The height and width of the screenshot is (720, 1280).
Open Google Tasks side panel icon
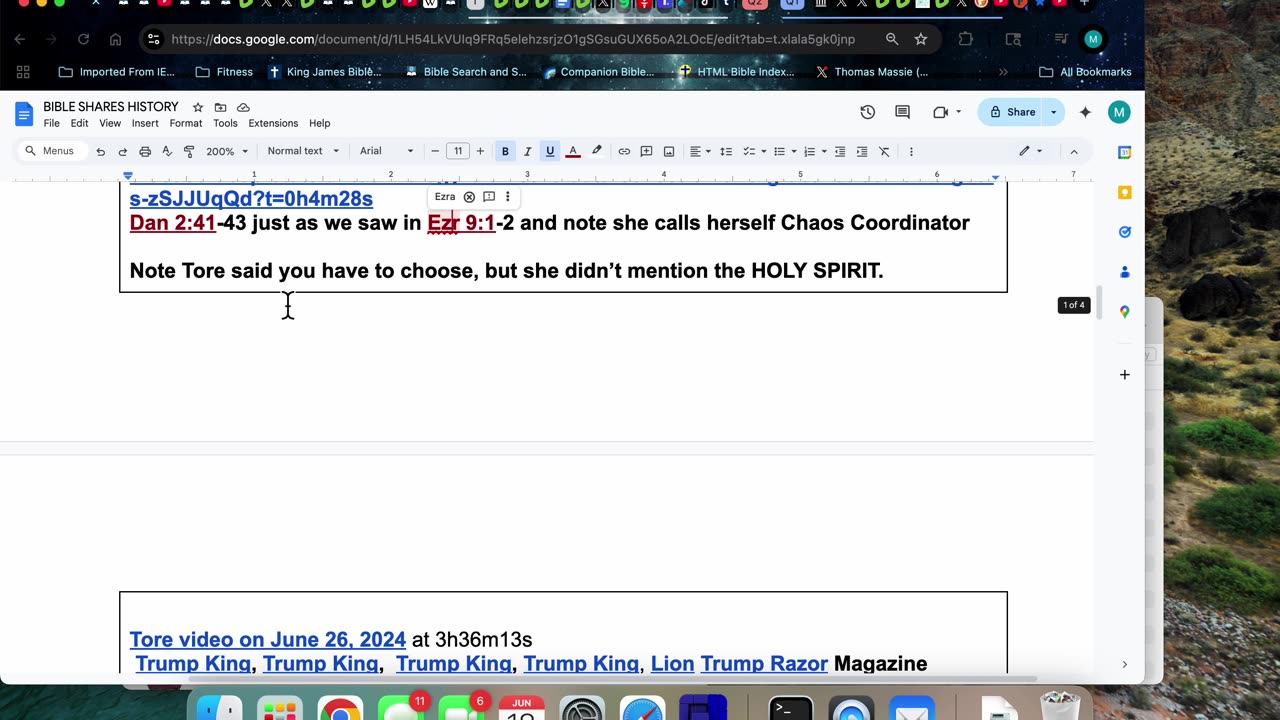click(1125, 232)
